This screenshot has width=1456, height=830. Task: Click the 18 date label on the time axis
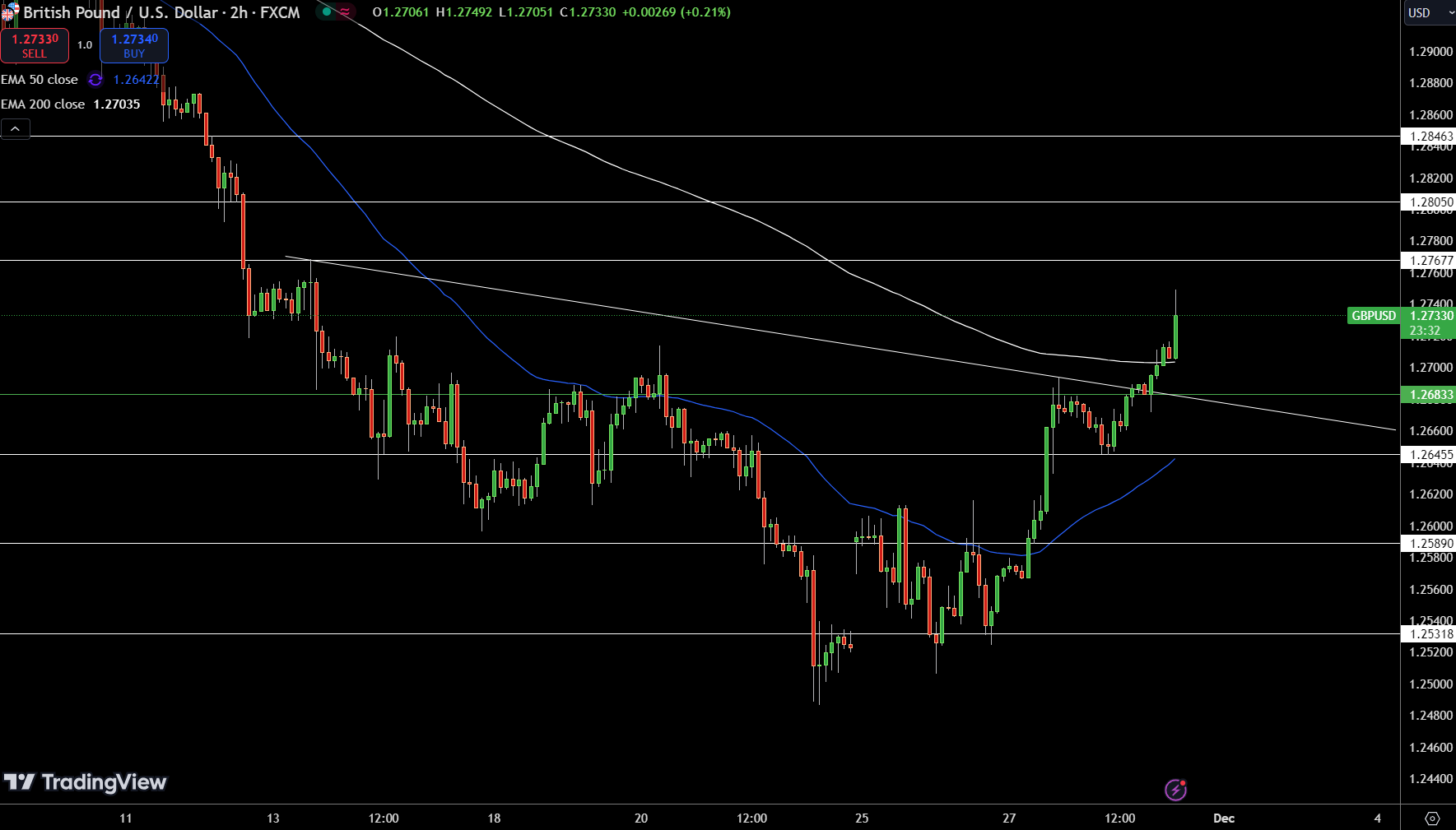[x=494, y=818]
